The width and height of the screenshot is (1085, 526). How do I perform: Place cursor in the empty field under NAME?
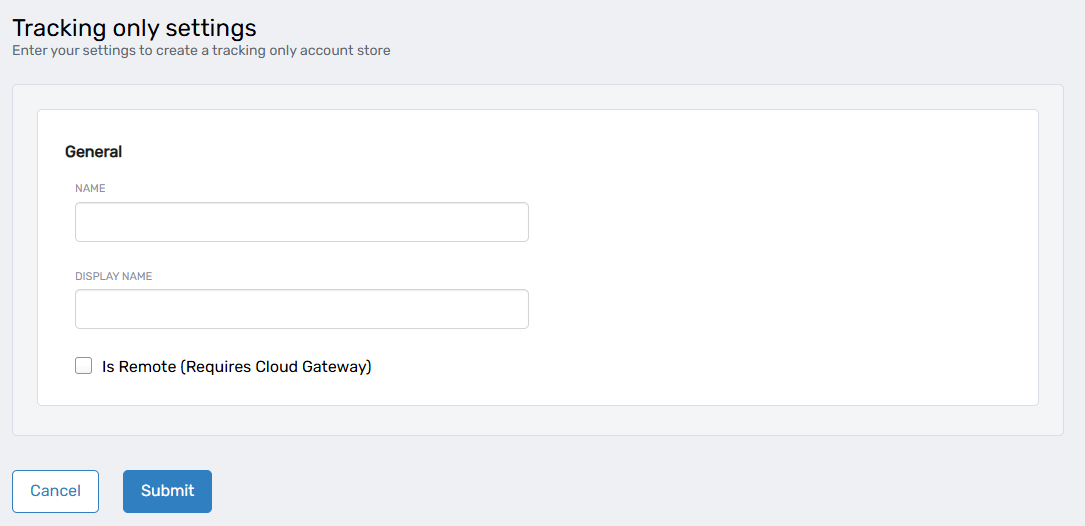pyautogui.click(x=301, y=222)
